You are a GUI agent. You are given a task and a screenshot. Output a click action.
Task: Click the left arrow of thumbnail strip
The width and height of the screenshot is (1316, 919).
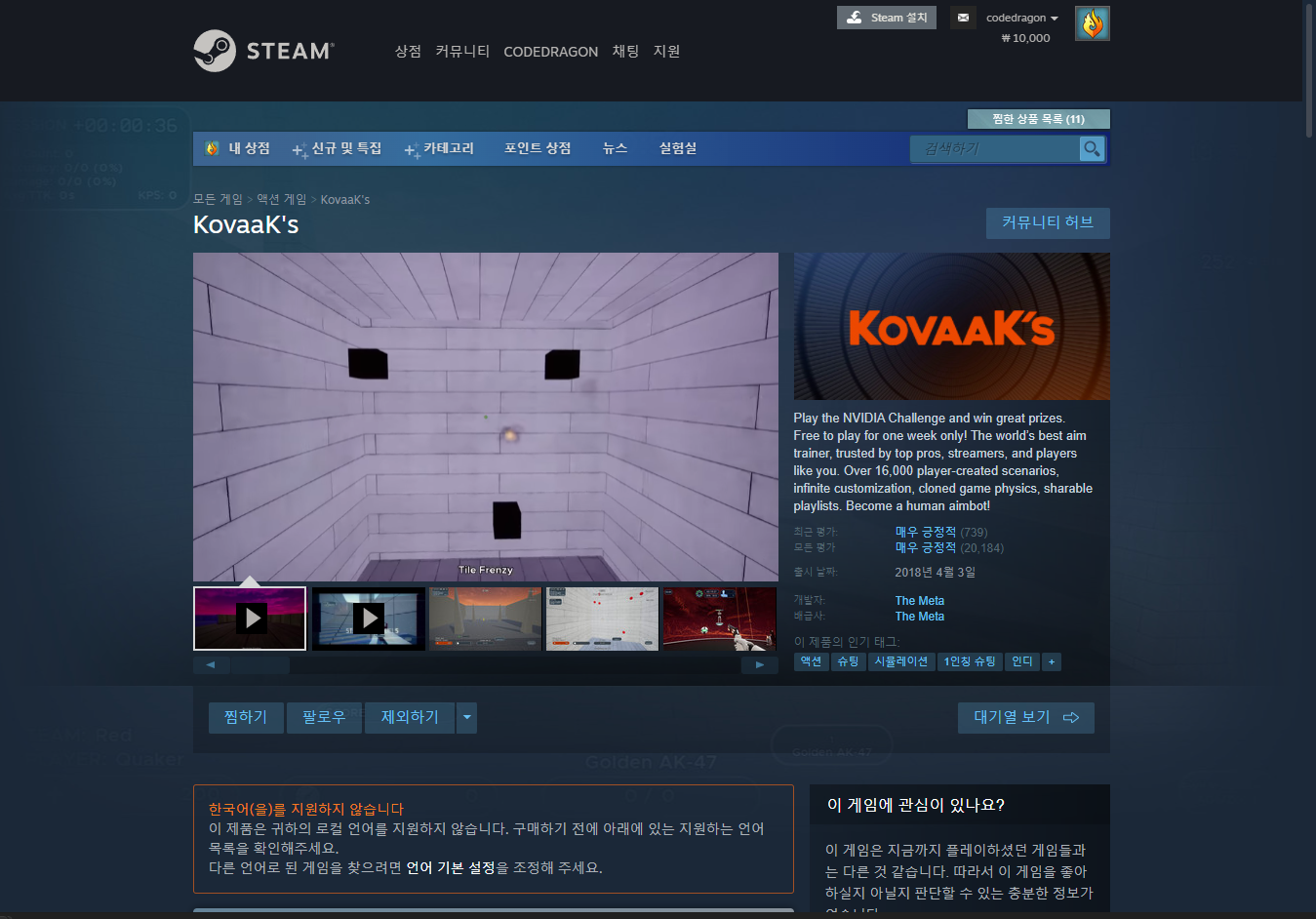coord(211,665)
